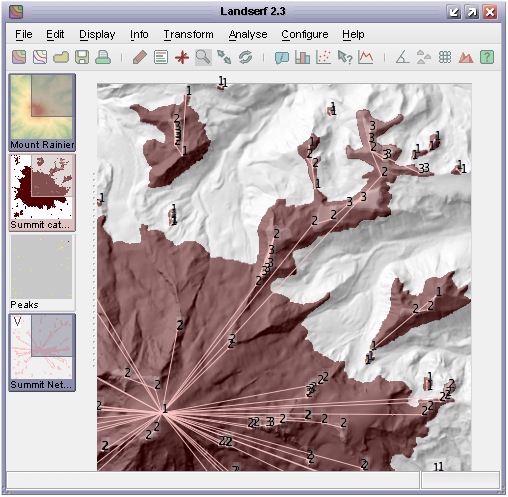This screenshot has height=497, width=508.
Task: Select the Mount Rainier raster thumbnail
Action: click(x=42, y=112)
